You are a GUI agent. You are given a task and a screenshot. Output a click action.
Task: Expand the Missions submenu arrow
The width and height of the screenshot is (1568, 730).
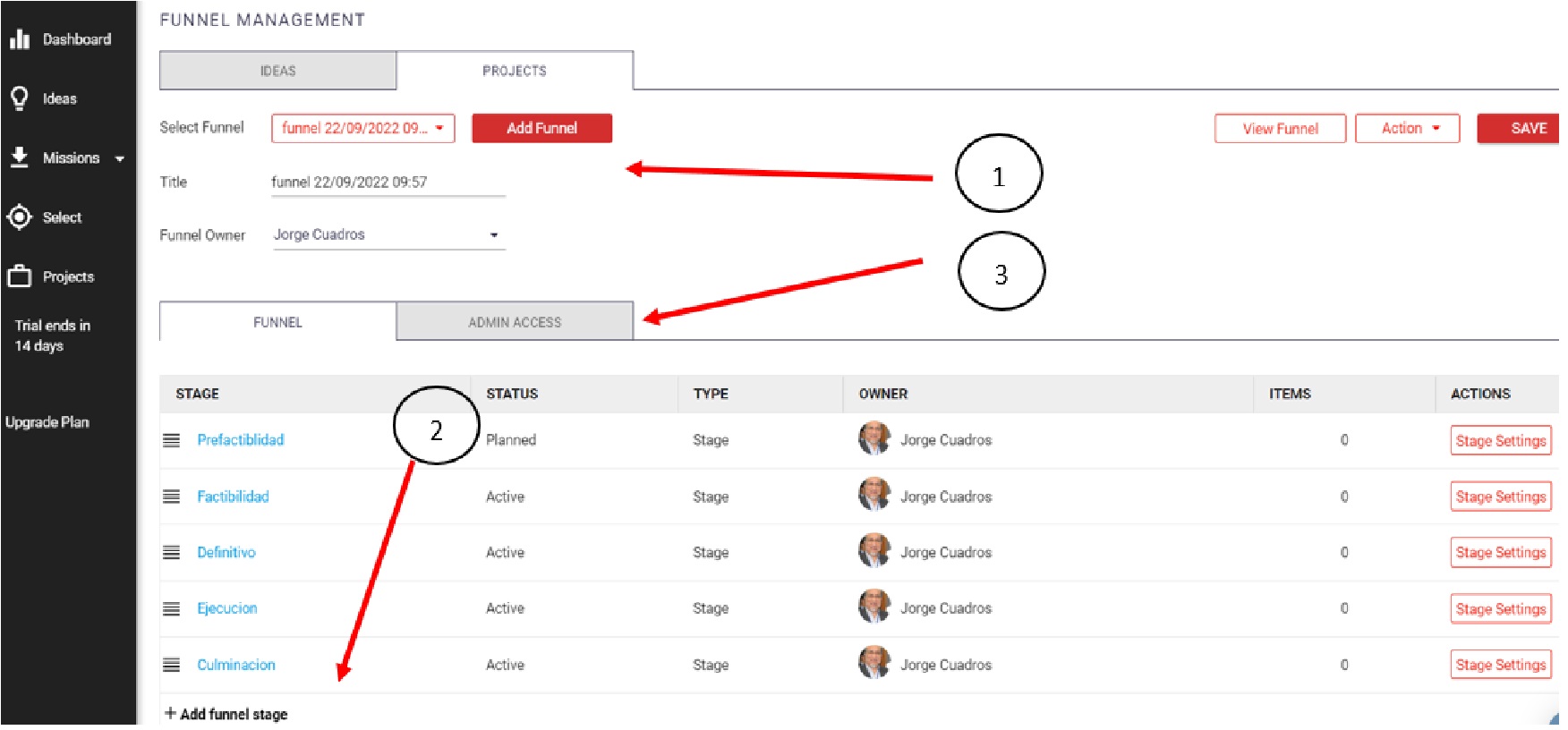pyautogui.click(x=120, y=159)
